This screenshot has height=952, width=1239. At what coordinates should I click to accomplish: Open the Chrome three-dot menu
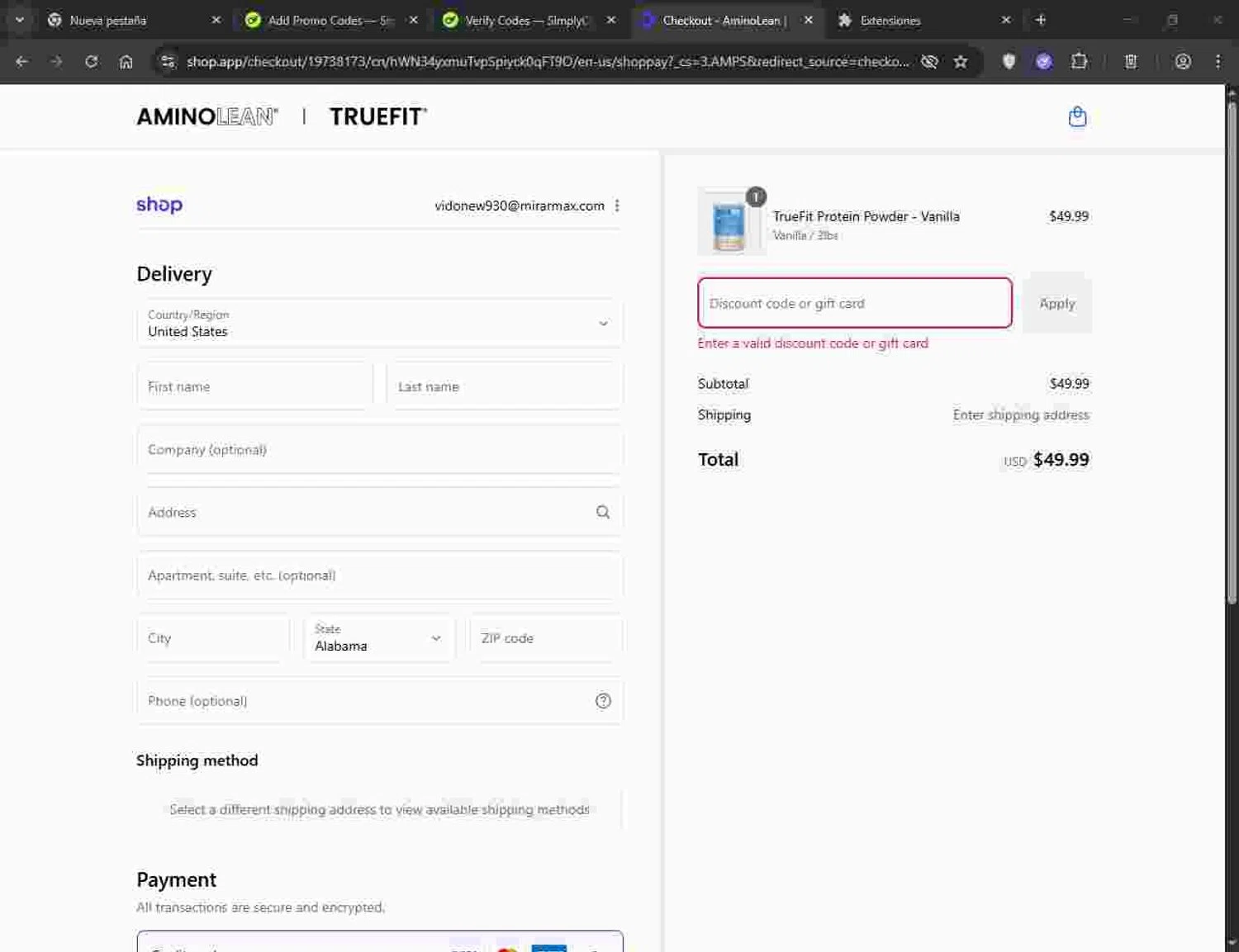point(1218,61)
